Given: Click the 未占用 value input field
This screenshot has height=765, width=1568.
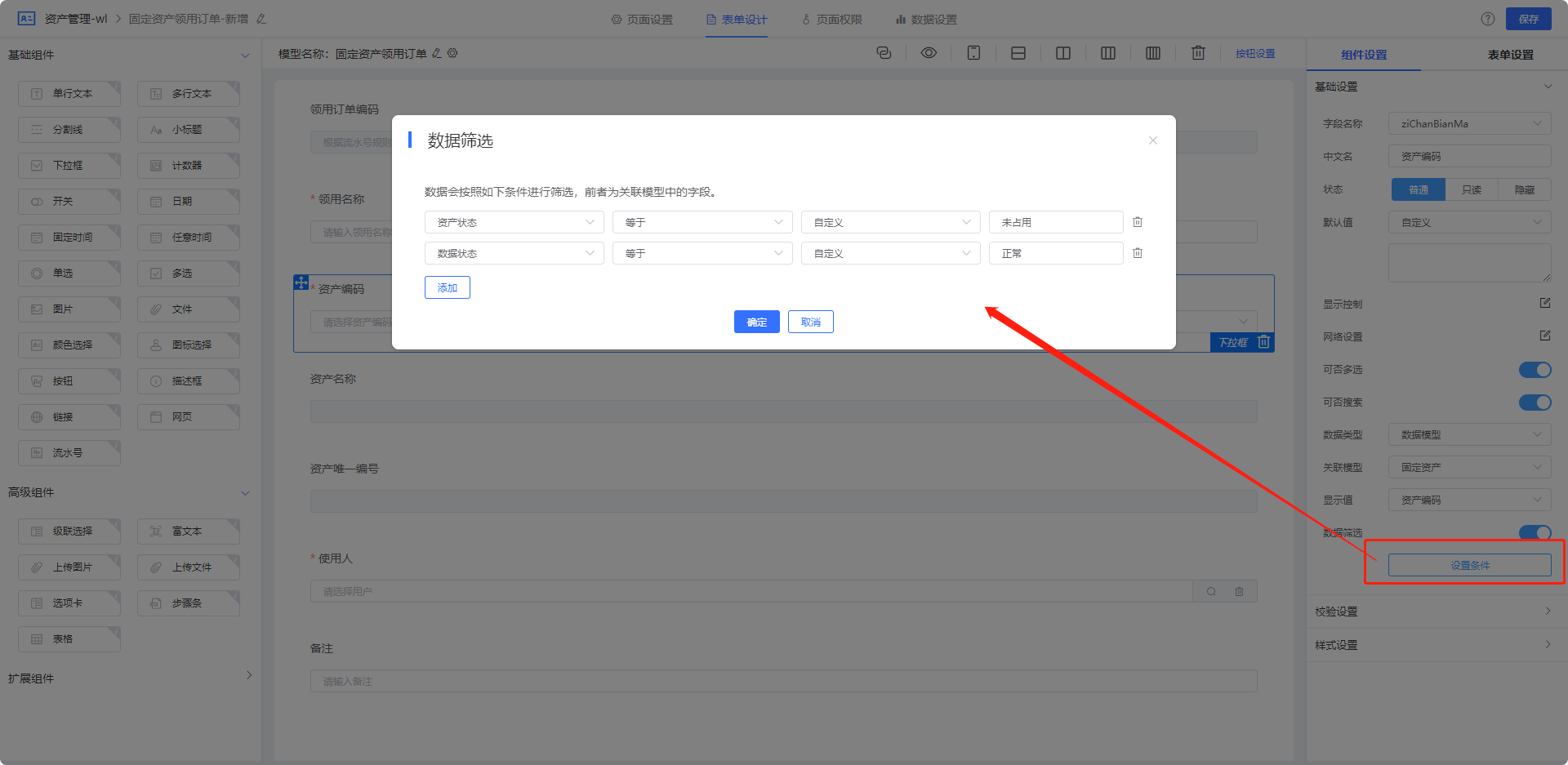Looking at the screenshot, I should (1056, 222).
